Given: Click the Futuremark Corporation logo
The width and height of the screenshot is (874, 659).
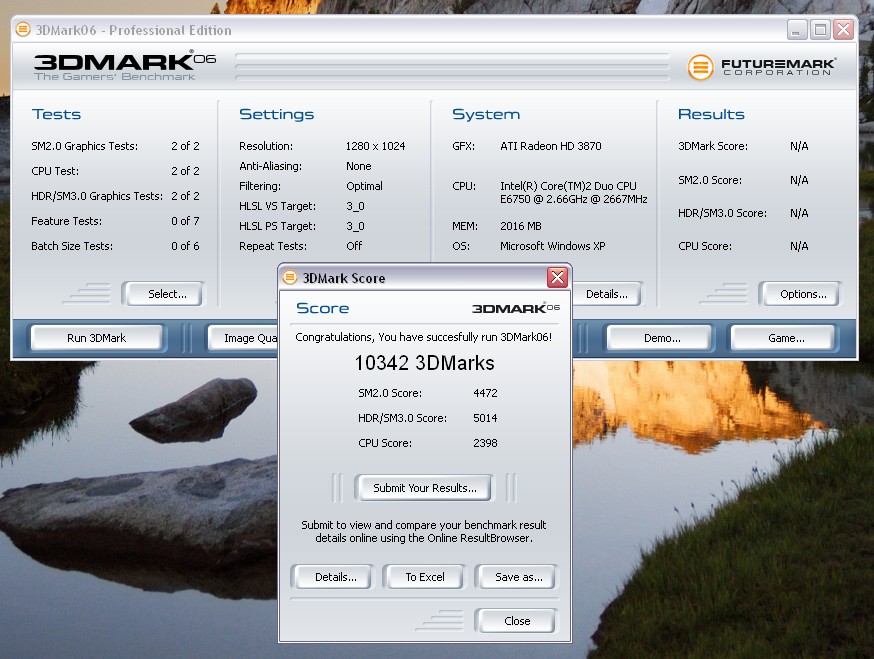Looking at the screenshot, I should [x=761, y=67].
